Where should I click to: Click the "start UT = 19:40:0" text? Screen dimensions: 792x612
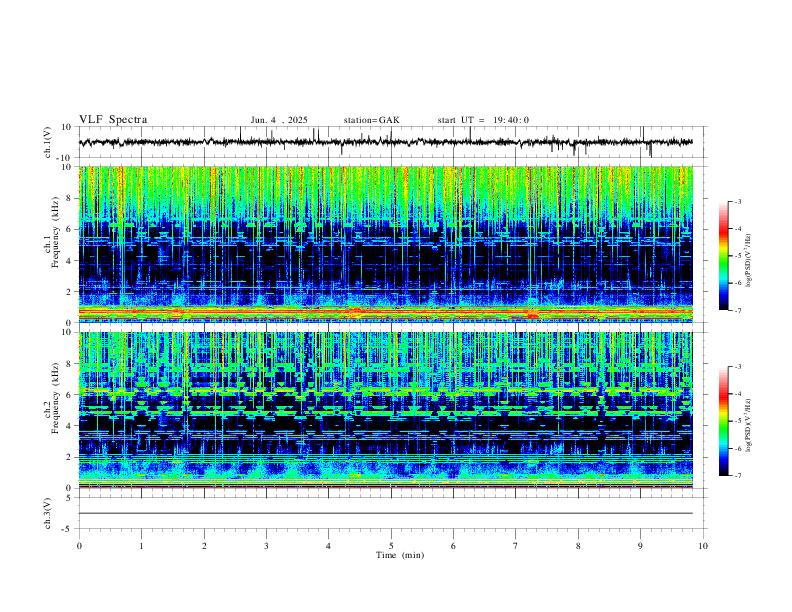[483, 120]
